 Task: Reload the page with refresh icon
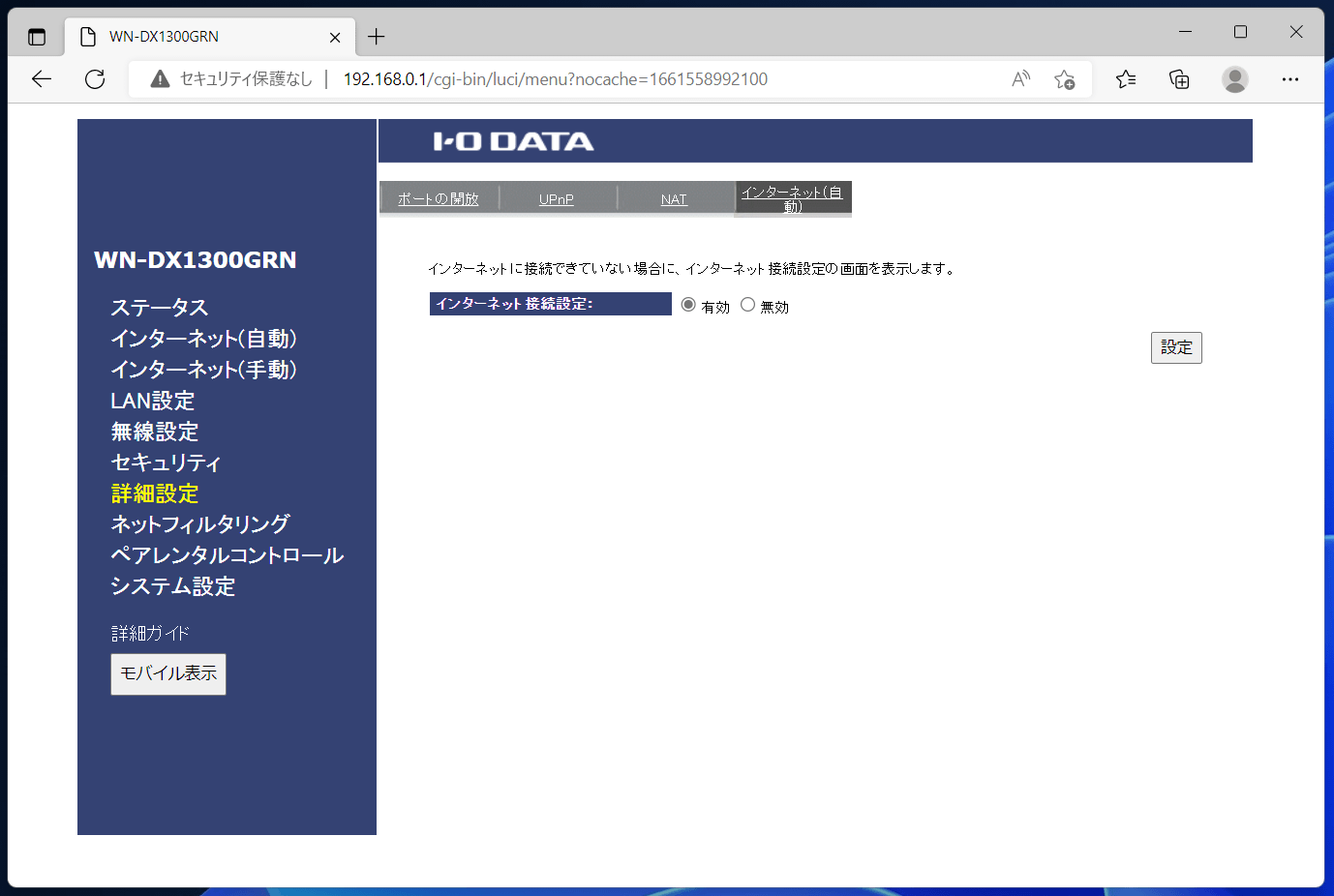pos(95,79)
